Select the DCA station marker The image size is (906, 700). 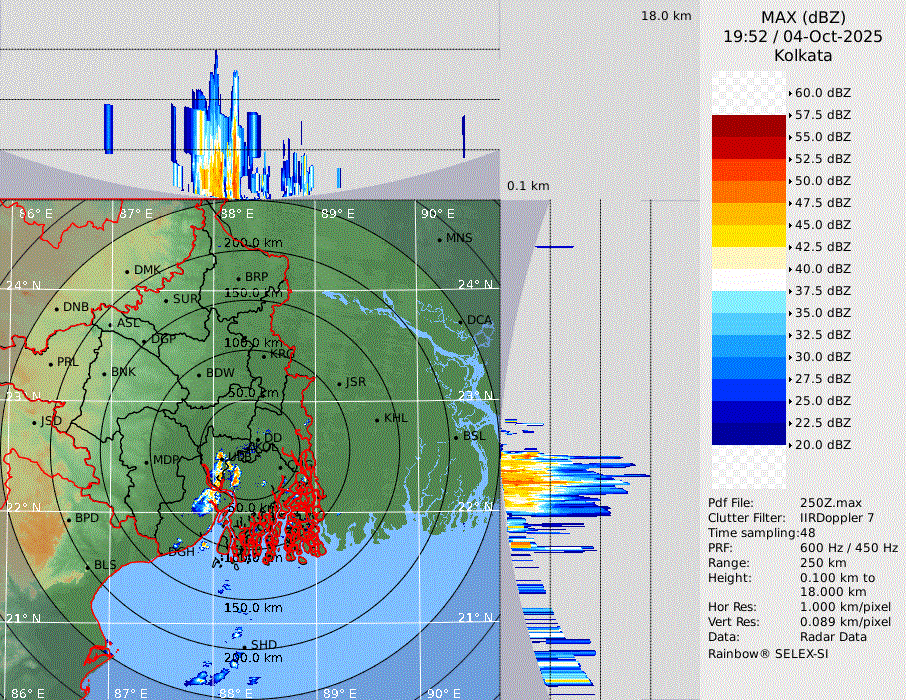tap(460, 321)
